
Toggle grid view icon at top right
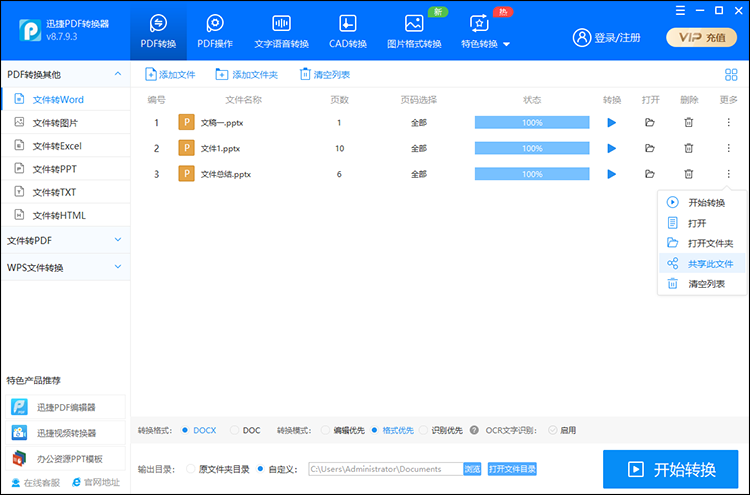pyautogui.click(x=731, y=75)
